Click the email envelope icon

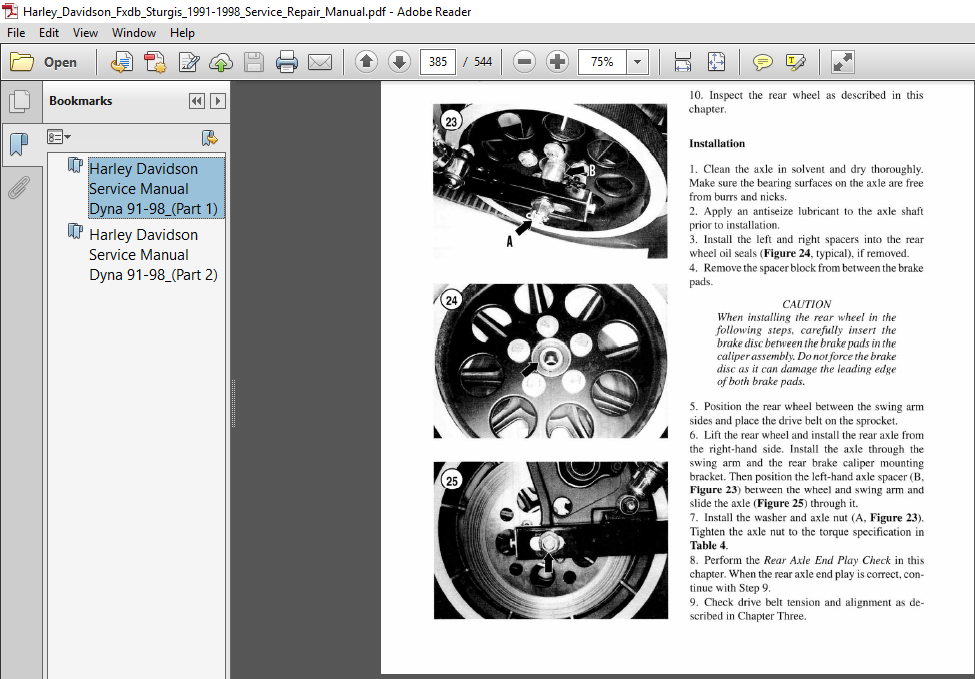click(320, 62)
